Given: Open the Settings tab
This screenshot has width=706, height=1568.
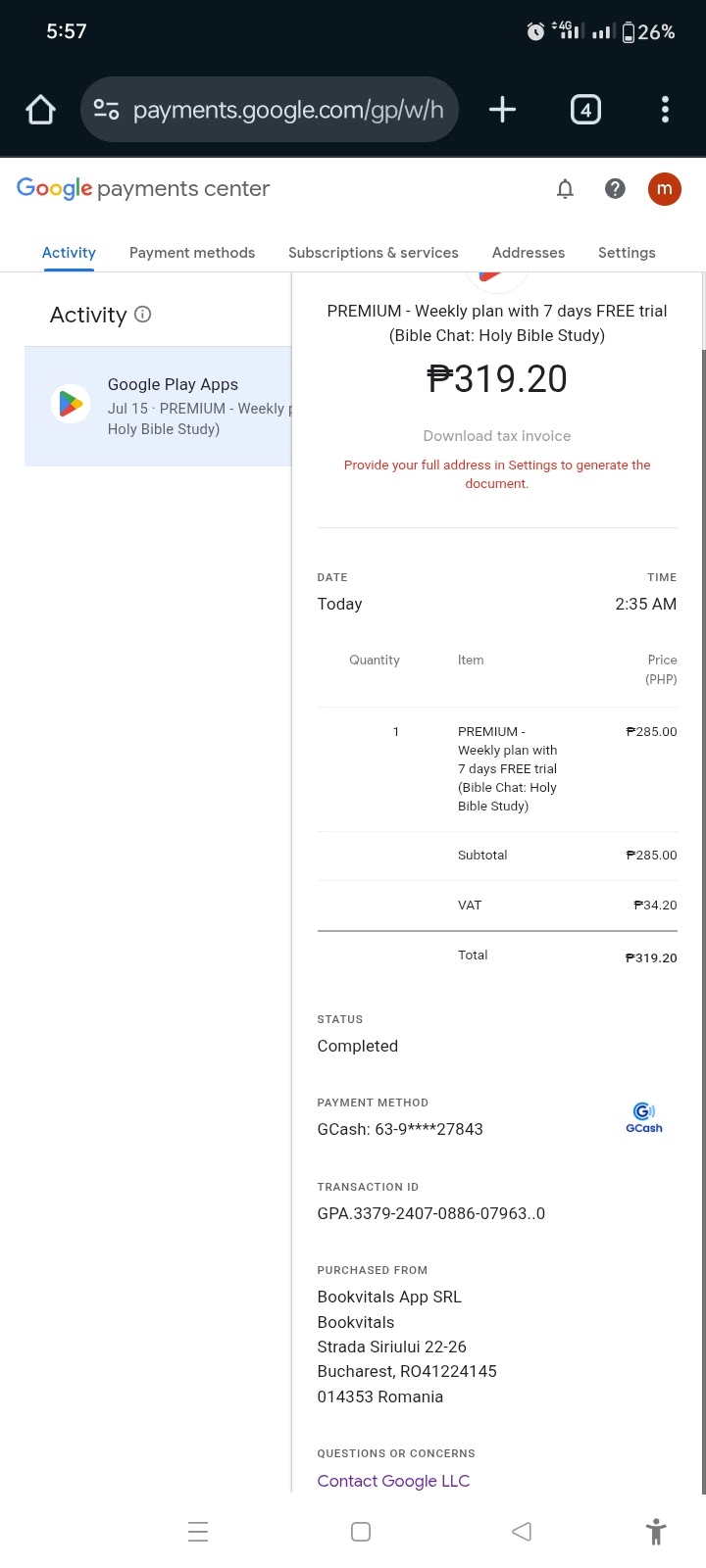Looking at the screenshot, I should 627,253.
